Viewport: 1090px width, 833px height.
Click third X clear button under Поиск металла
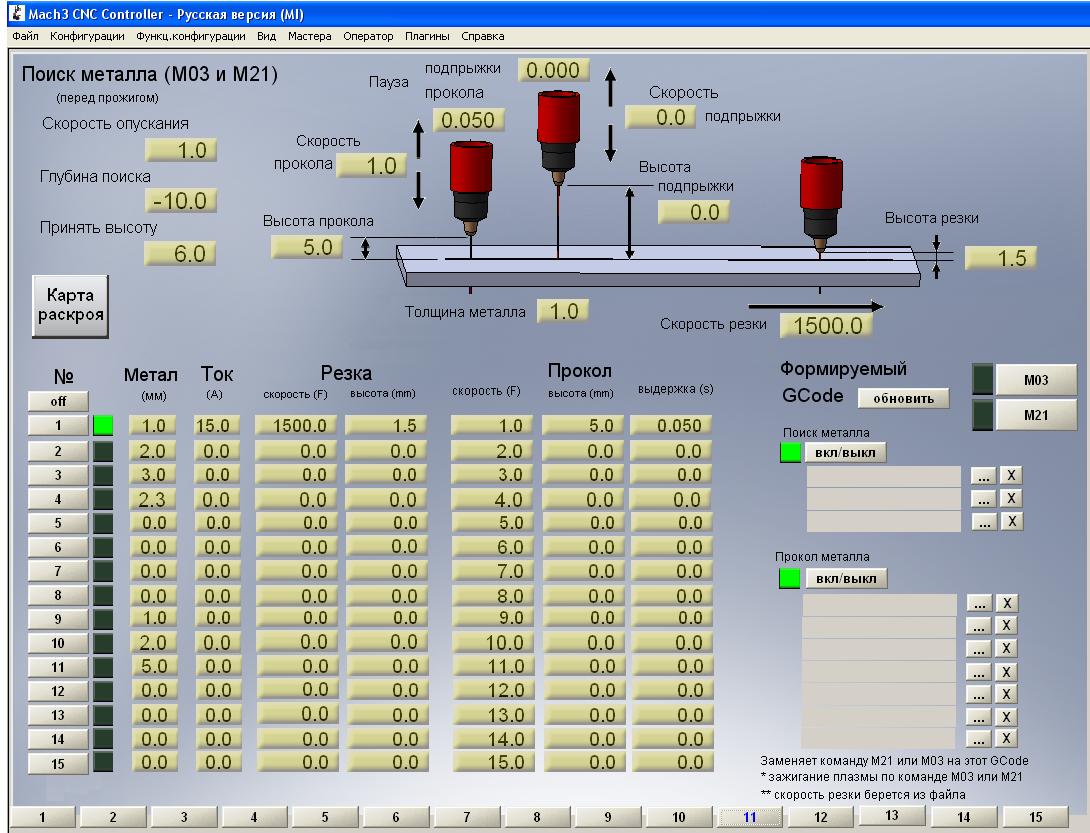(1011, 521)
